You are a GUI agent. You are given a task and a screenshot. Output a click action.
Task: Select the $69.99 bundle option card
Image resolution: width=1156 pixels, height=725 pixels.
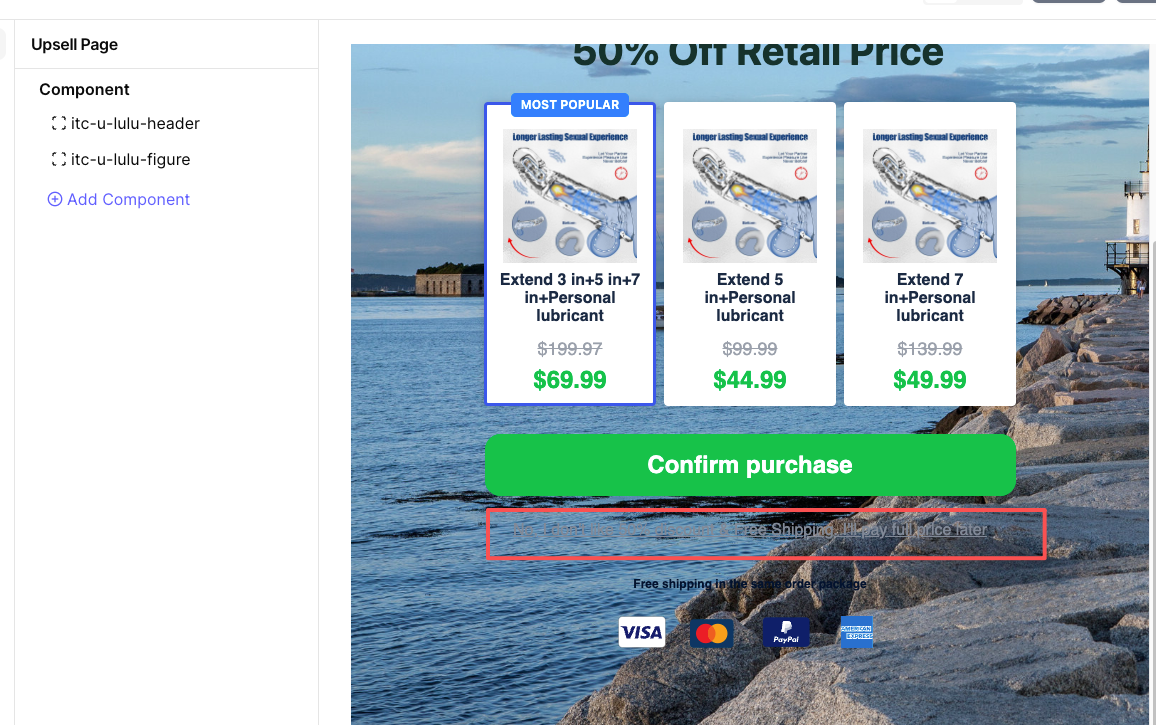(x=570, y=254)
